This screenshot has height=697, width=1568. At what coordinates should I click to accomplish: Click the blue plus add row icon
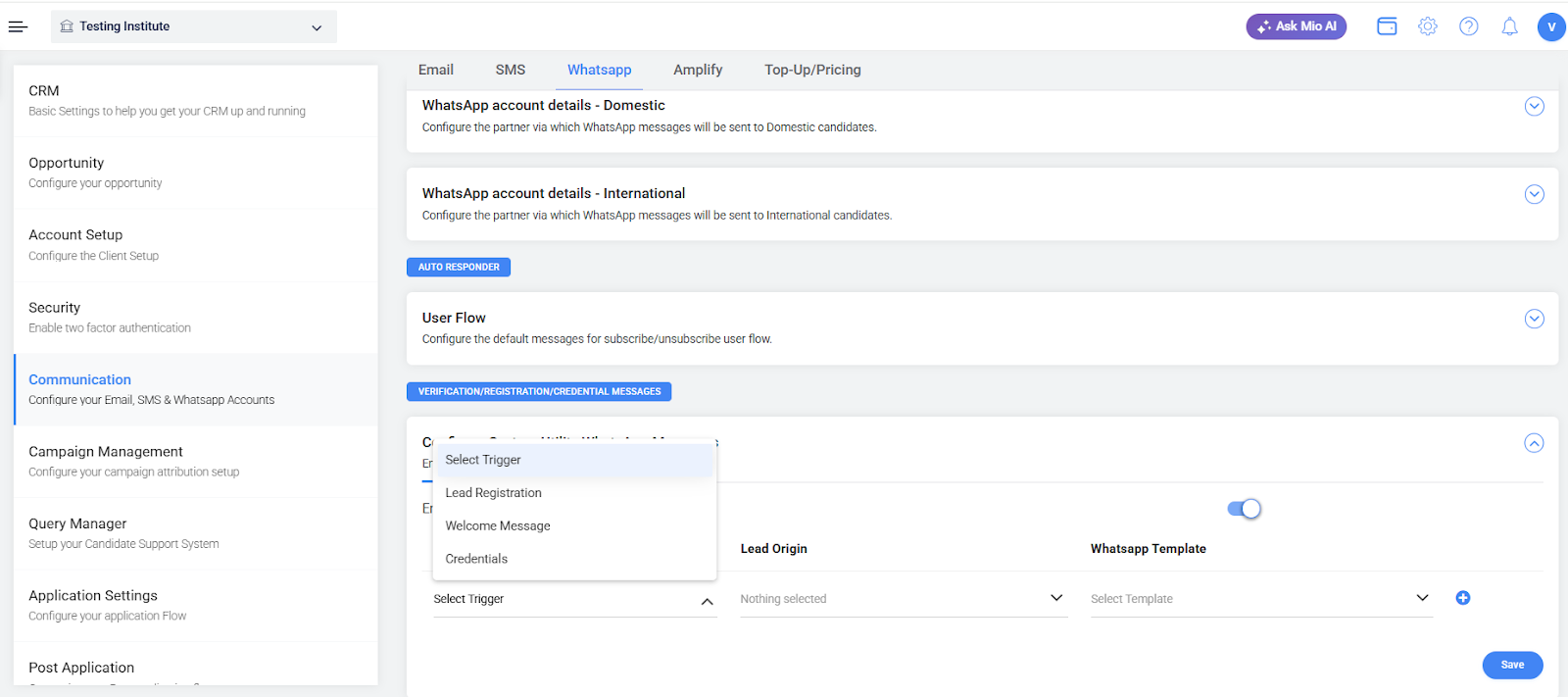click(x=1462, y=598)
